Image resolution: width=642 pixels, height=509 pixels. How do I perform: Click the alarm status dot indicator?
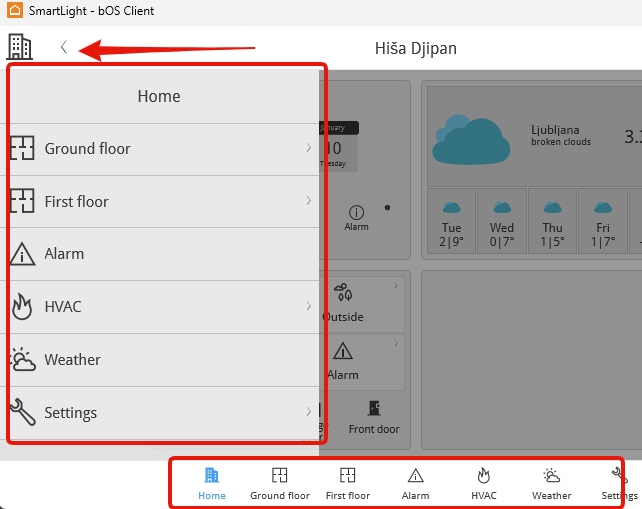coord(387,208)
